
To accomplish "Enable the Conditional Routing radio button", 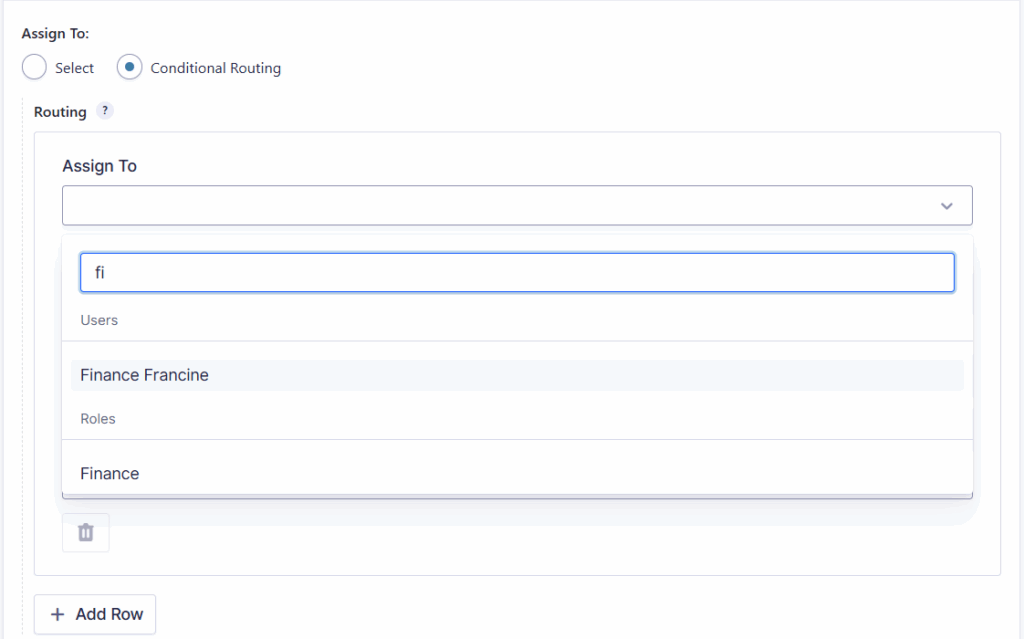I will 130,68.
